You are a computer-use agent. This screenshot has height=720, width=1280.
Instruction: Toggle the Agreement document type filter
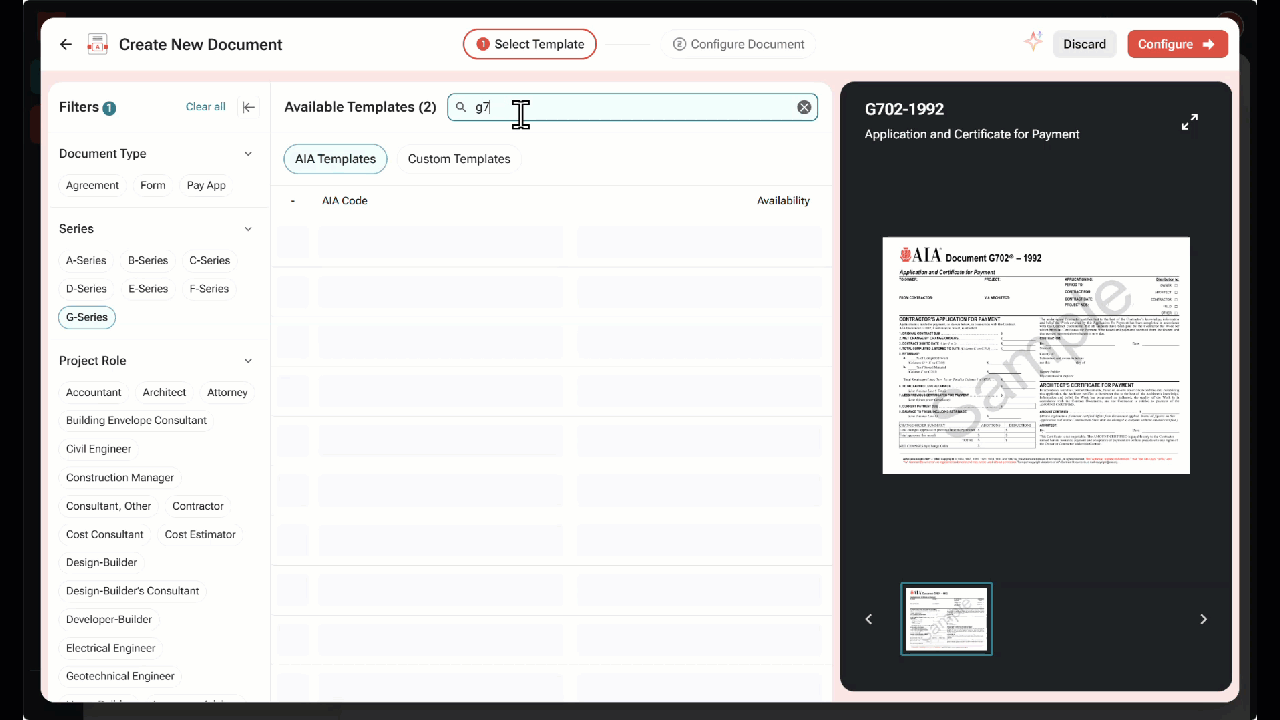(x=92, y=185)
